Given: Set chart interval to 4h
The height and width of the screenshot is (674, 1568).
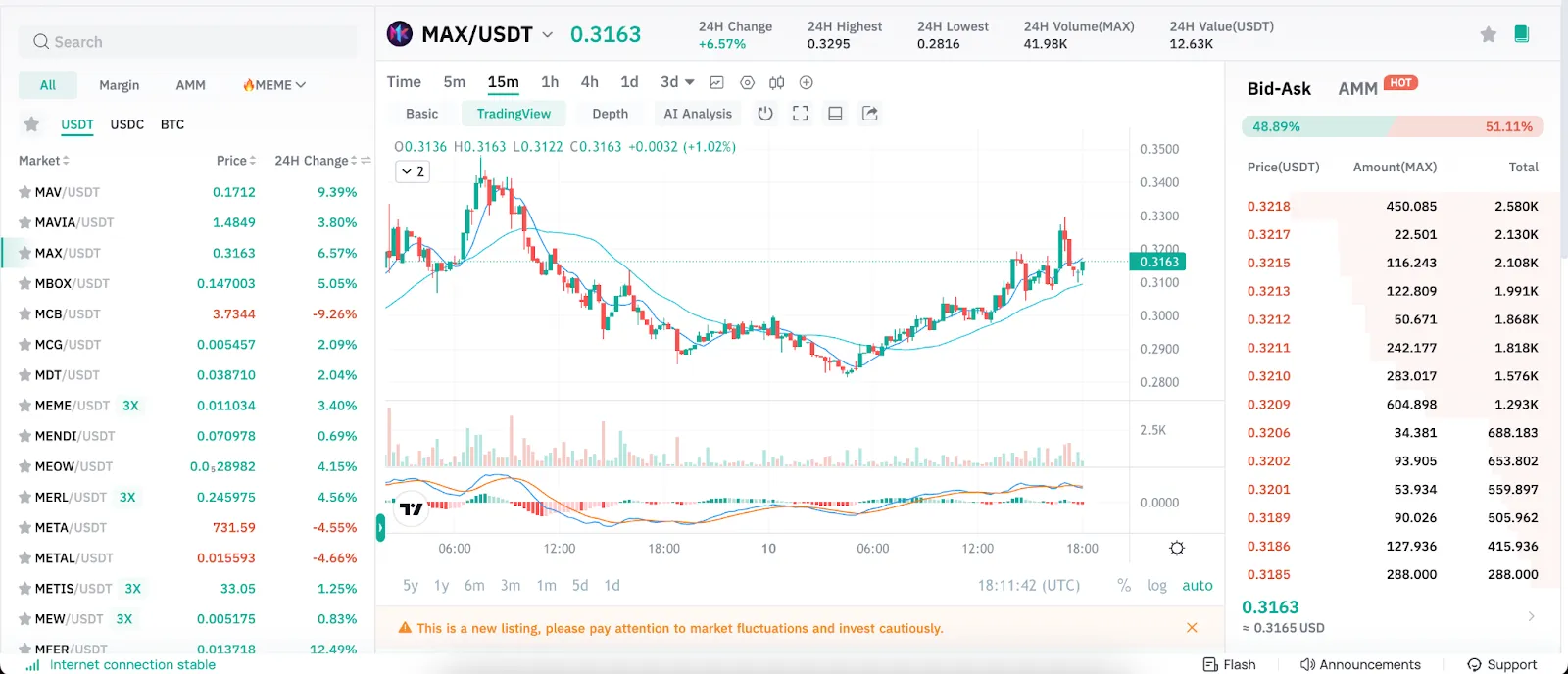Looking at the screenshot, I should pos(590,82).
